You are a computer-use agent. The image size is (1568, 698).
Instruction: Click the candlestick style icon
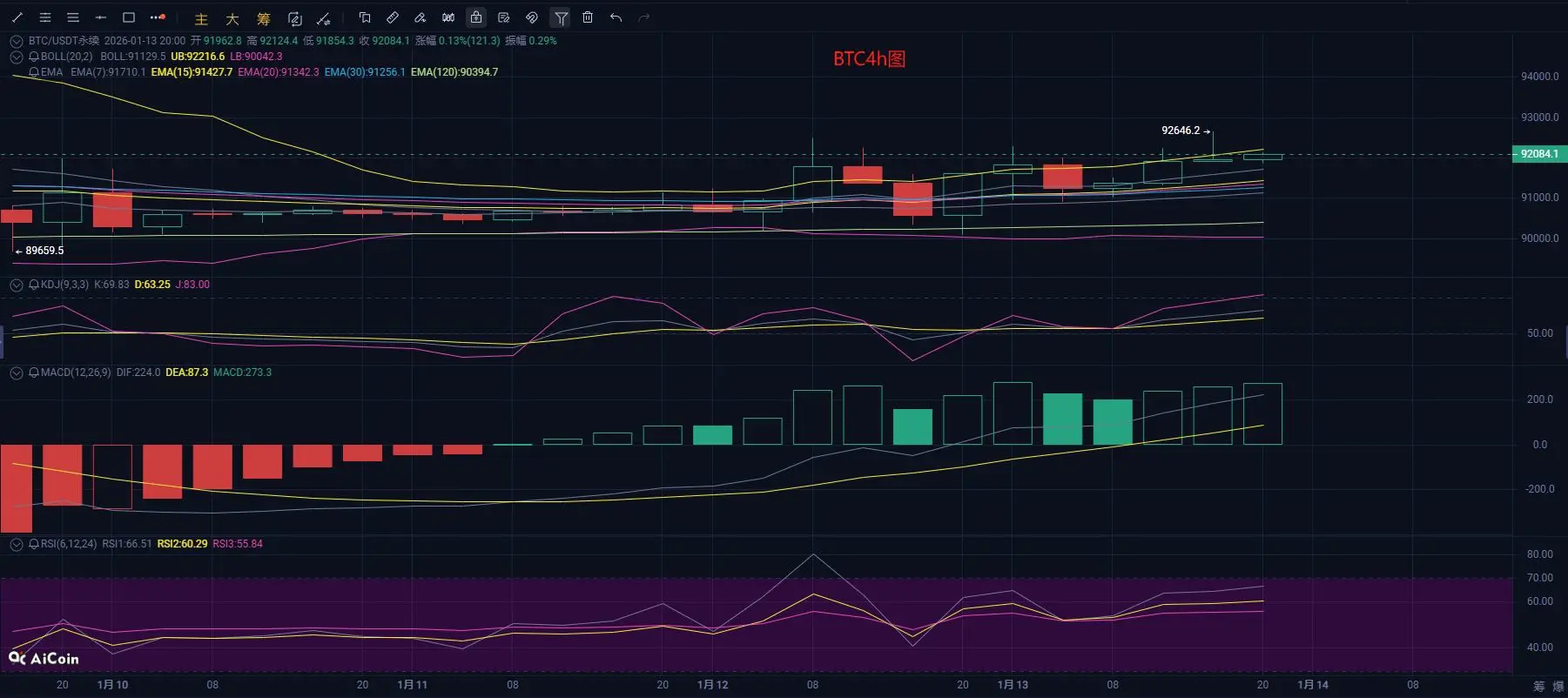coord(448,17)
